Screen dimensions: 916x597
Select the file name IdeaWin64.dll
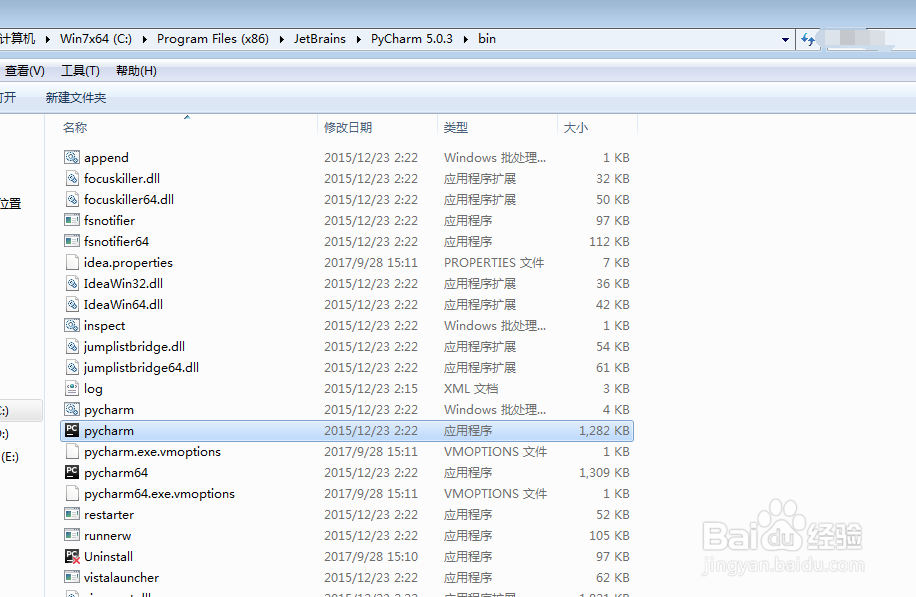(123, 304)
